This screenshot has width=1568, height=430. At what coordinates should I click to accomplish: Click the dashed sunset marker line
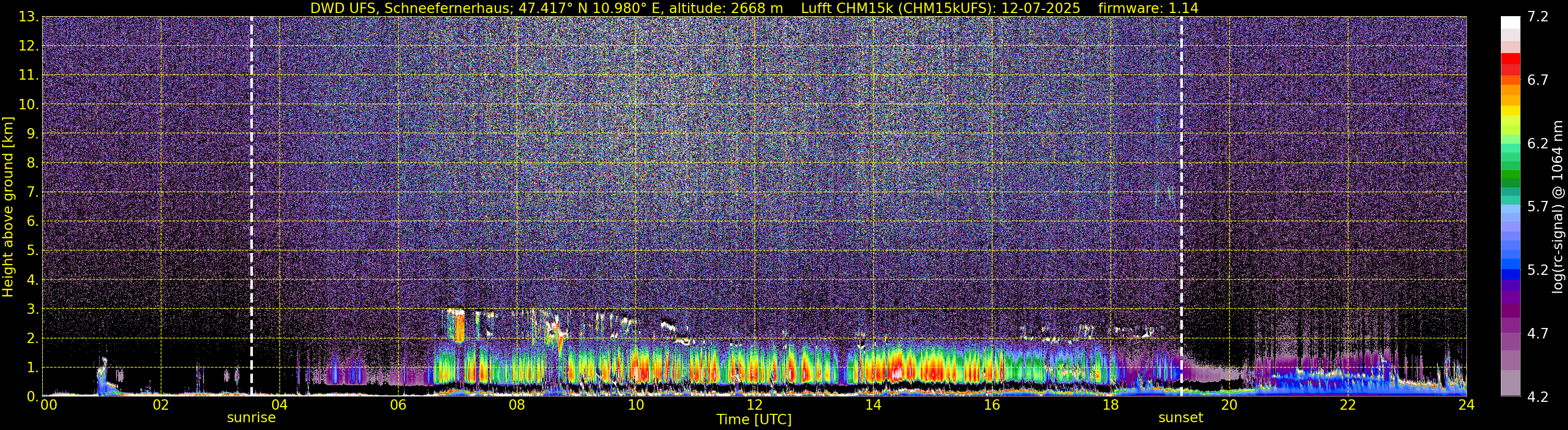coord(1181,206)
